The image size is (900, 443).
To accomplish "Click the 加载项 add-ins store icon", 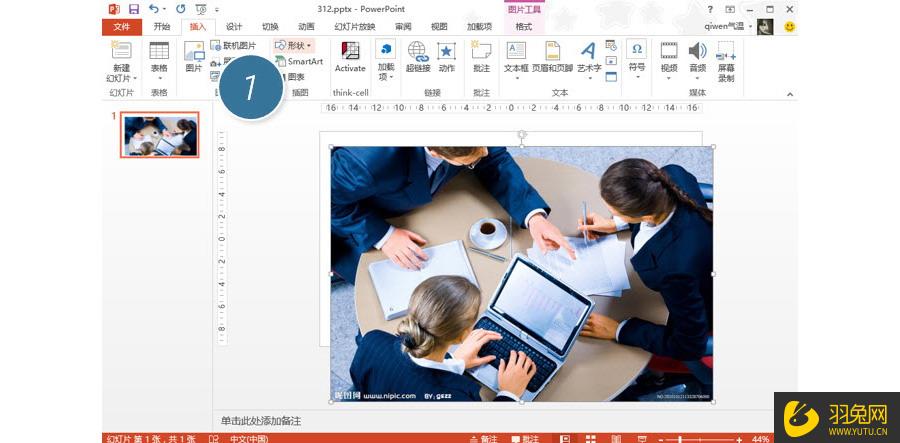I will 386,49.
